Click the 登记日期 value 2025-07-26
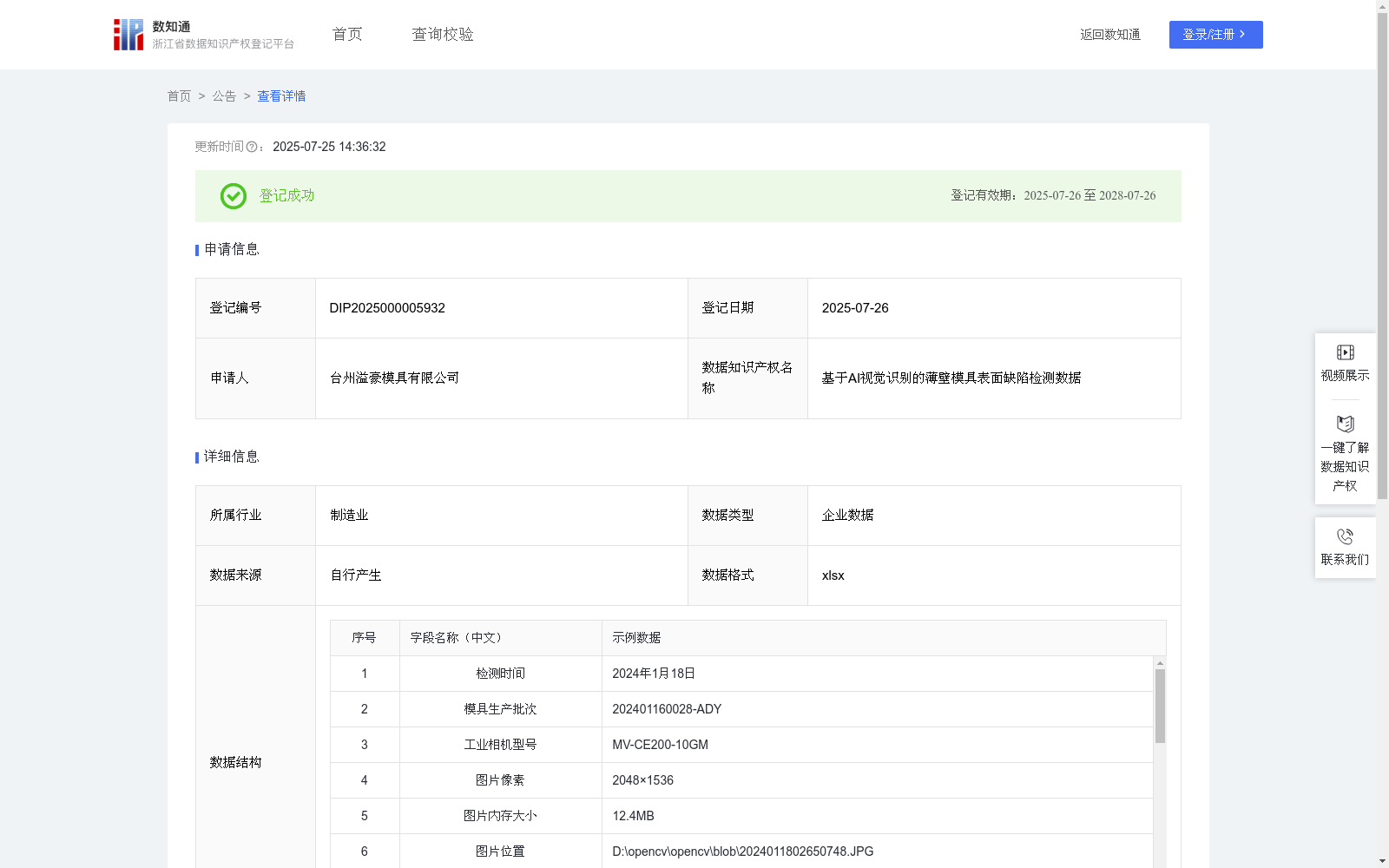This screenshot has width=1389, height=868. coord(855,308)
